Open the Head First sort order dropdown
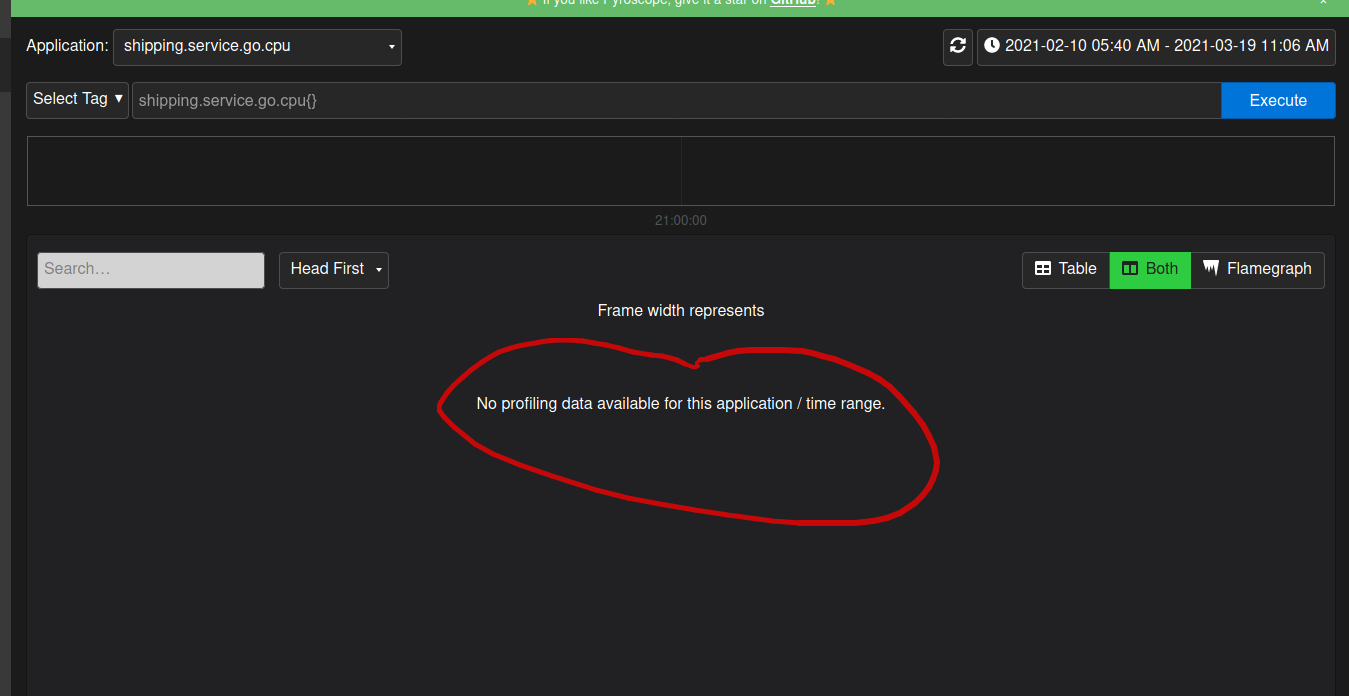 [x=333, y=270]
